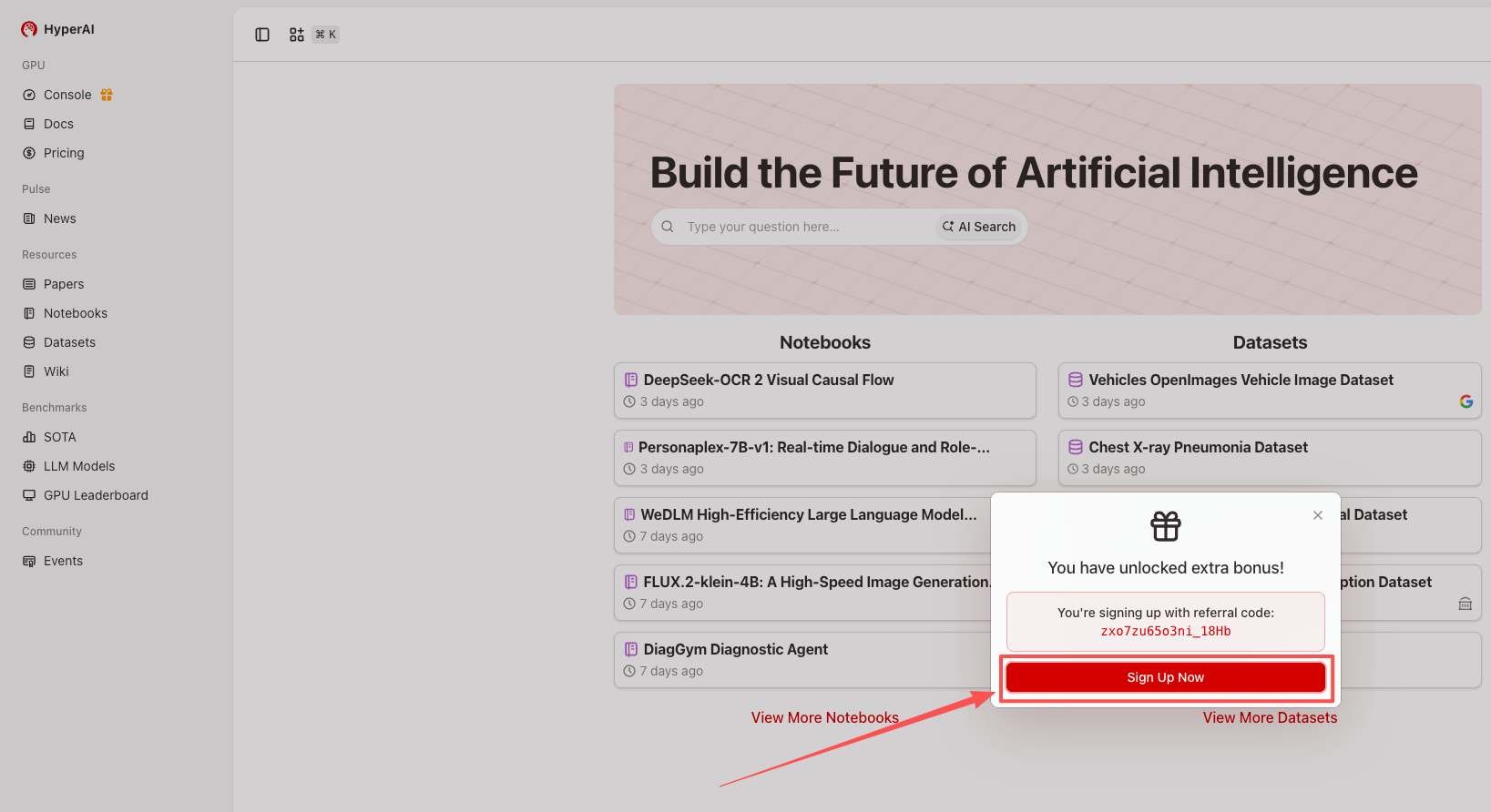1491x812 pixels.
Task: Click the question search input field
Action: pyautogui.click(x=806, y=227)
